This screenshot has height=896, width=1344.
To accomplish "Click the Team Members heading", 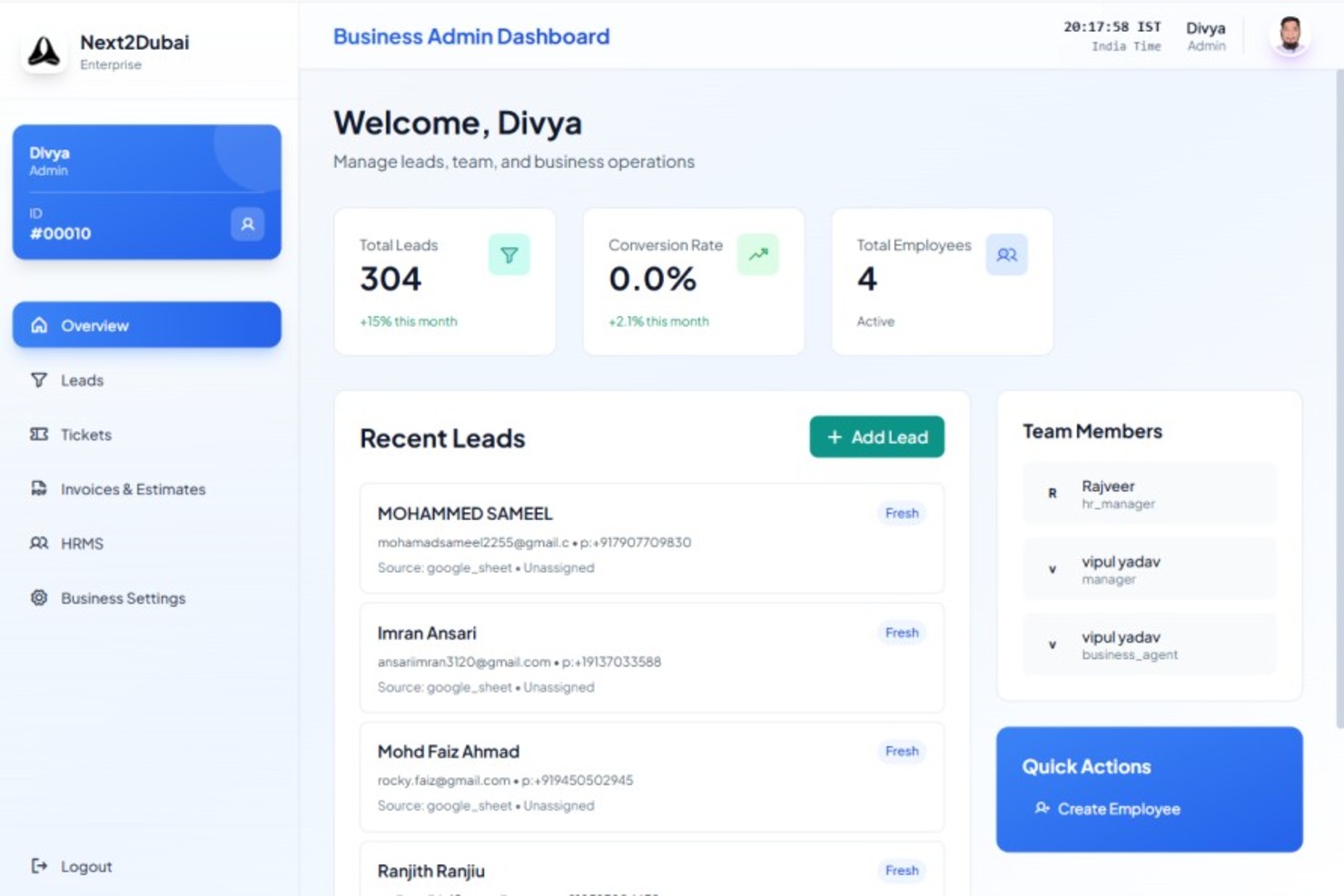I will coord(1092,431).
